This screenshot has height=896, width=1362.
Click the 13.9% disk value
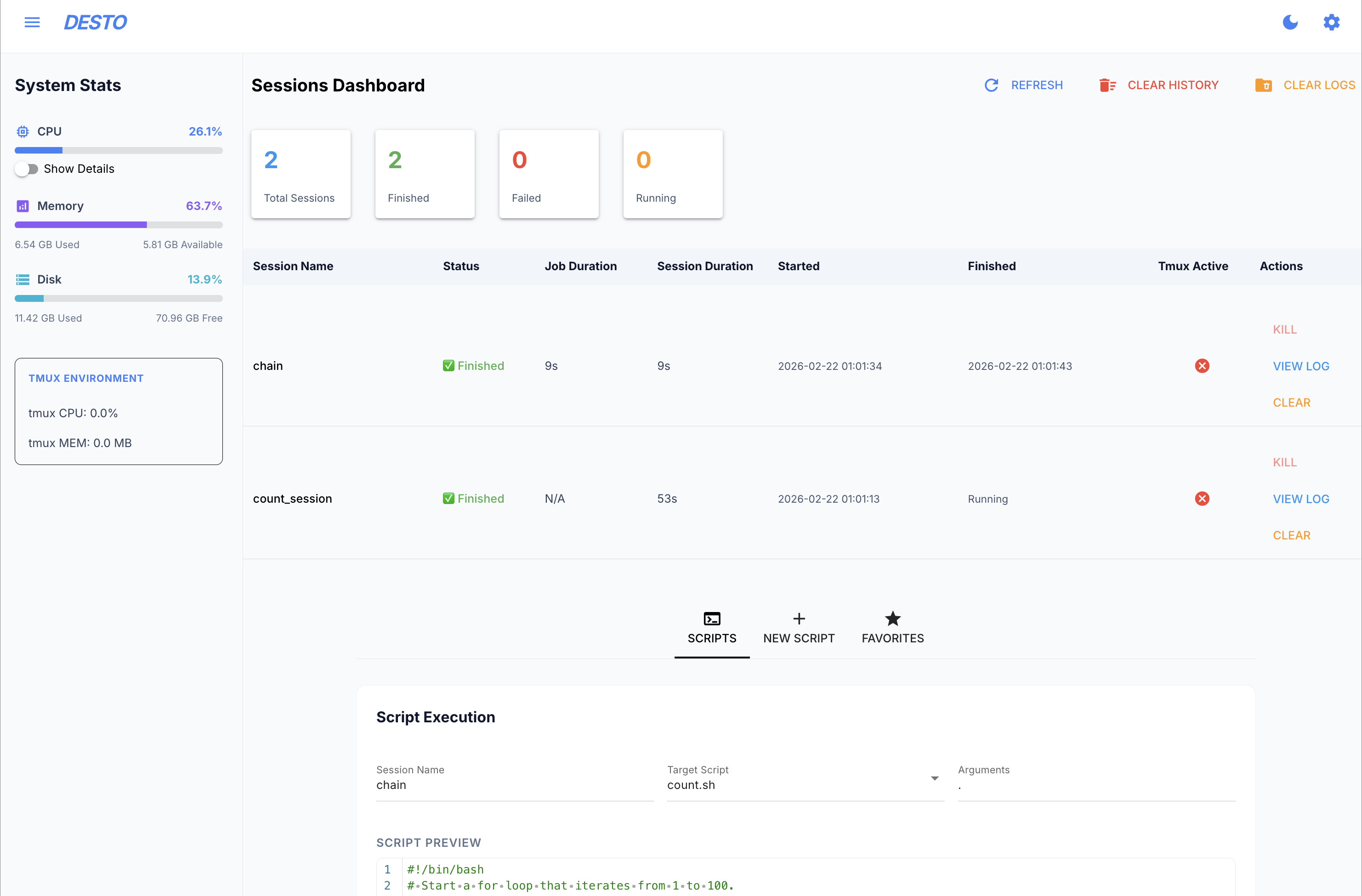(204, 279)
